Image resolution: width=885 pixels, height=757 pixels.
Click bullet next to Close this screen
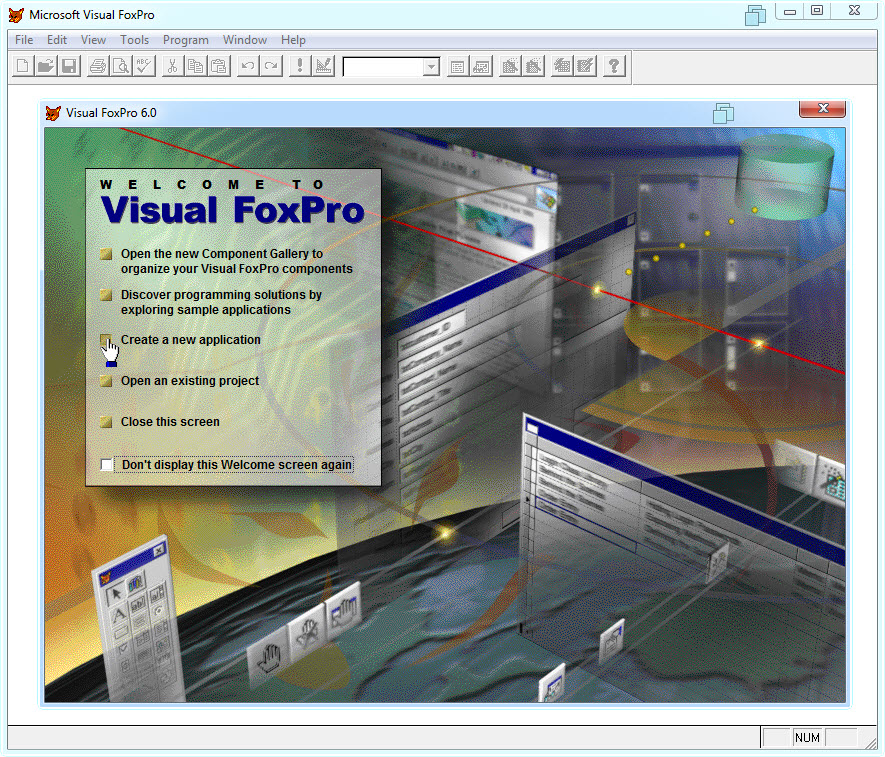(106, 422)
